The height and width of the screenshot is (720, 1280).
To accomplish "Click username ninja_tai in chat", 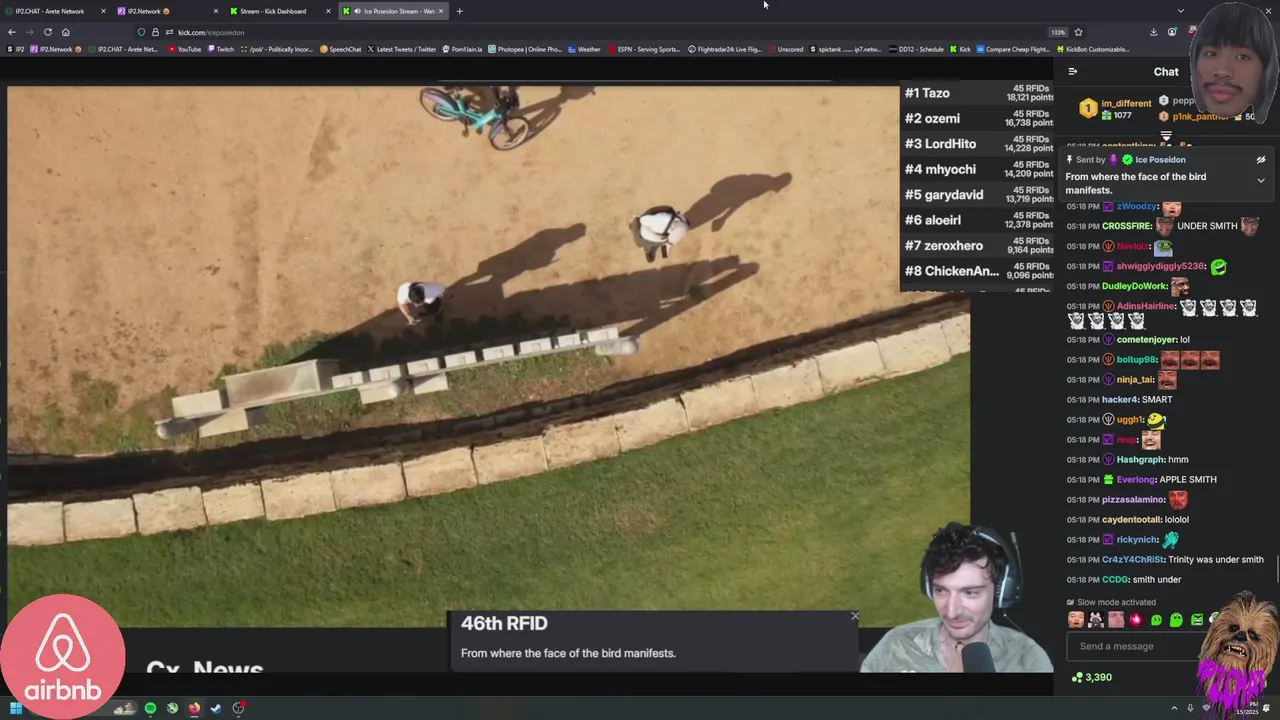I will click(x=1135, y=380).
